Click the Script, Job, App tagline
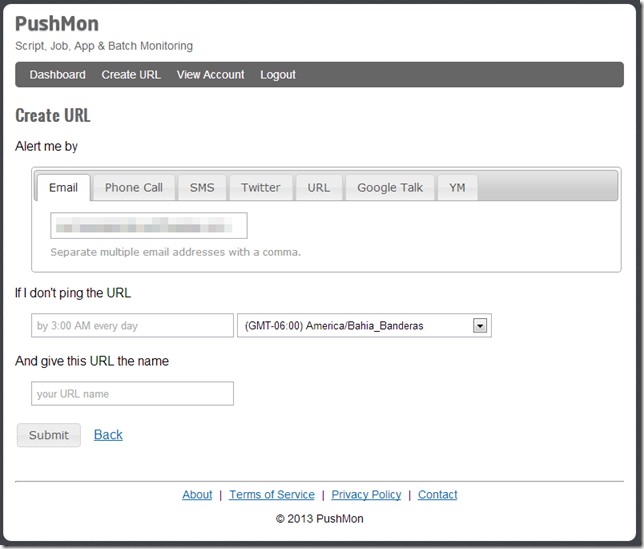The image size is (644, 549). 104,46
